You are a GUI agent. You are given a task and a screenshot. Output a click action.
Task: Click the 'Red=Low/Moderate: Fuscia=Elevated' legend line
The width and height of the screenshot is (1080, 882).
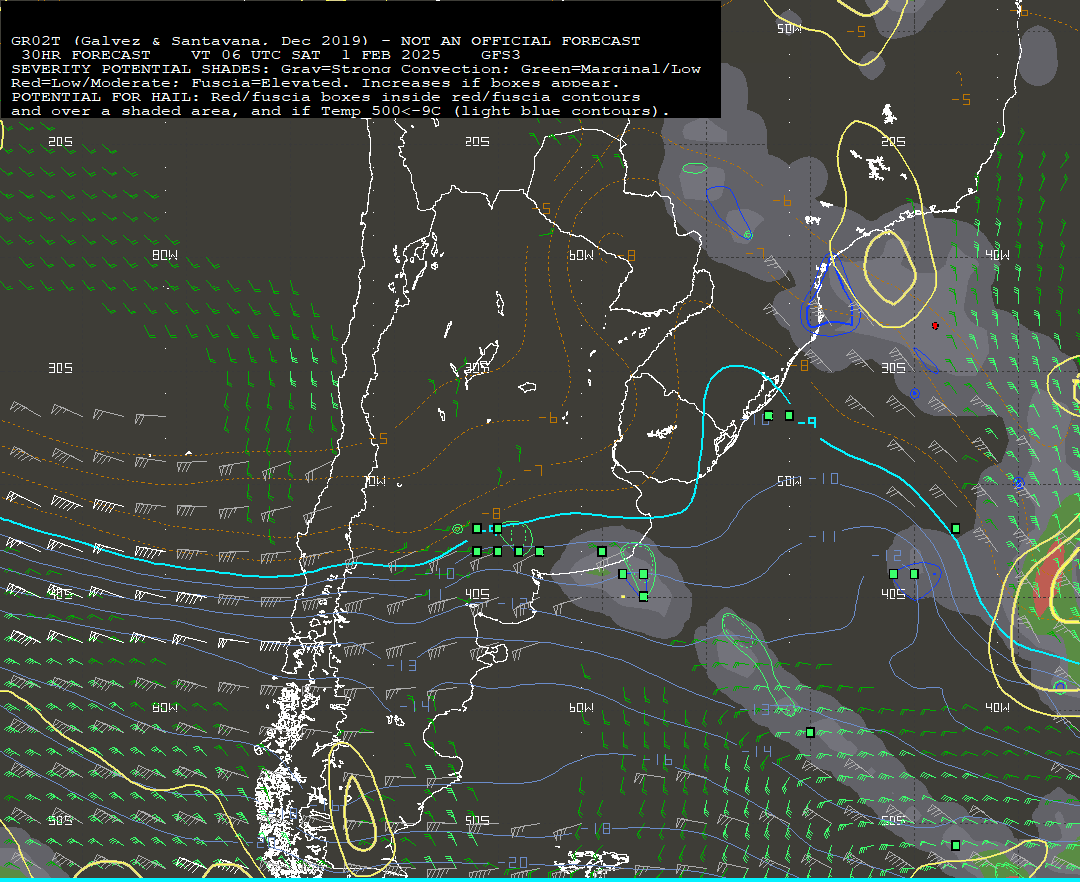pos(315,83)
